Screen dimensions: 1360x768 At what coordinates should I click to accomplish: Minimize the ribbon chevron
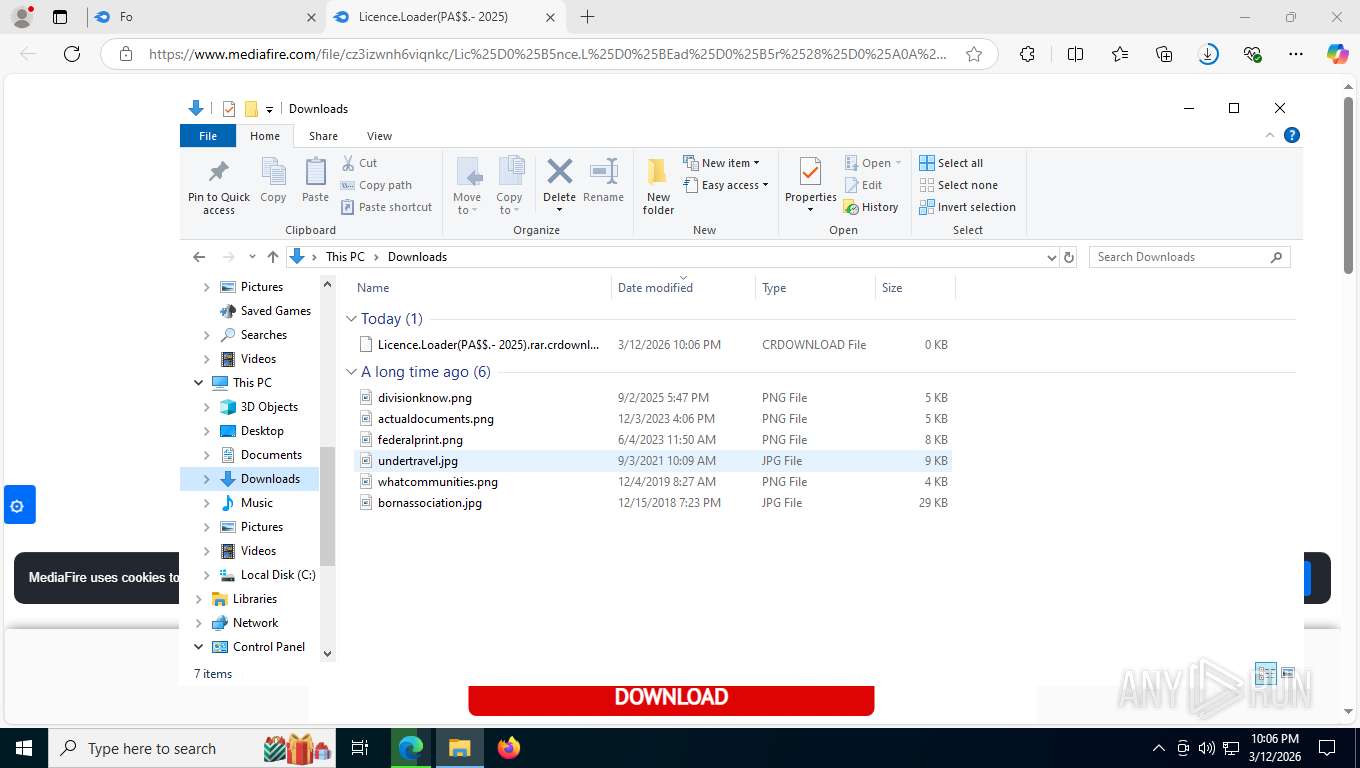tap(1270, 135)
